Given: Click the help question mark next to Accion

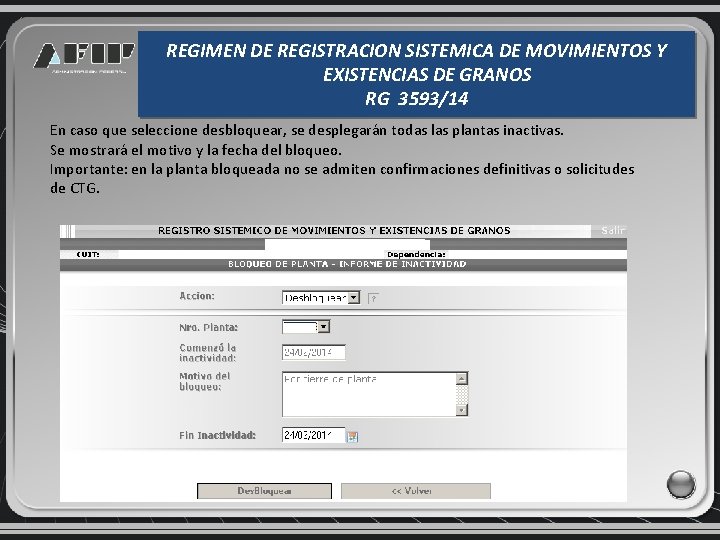Looking at the screenshot, I should 373,298.
